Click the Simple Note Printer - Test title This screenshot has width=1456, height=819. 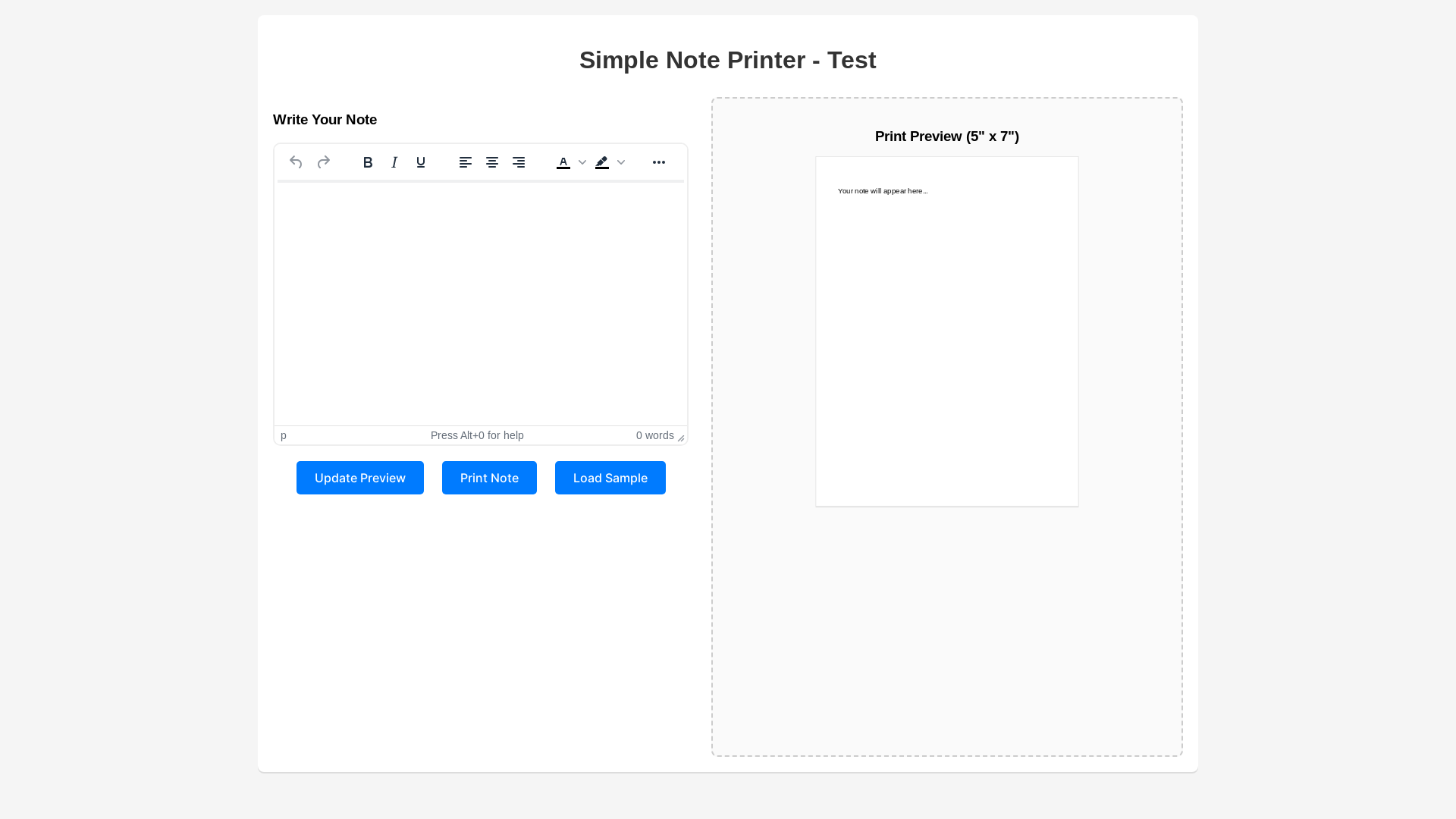tap(728, 60)
